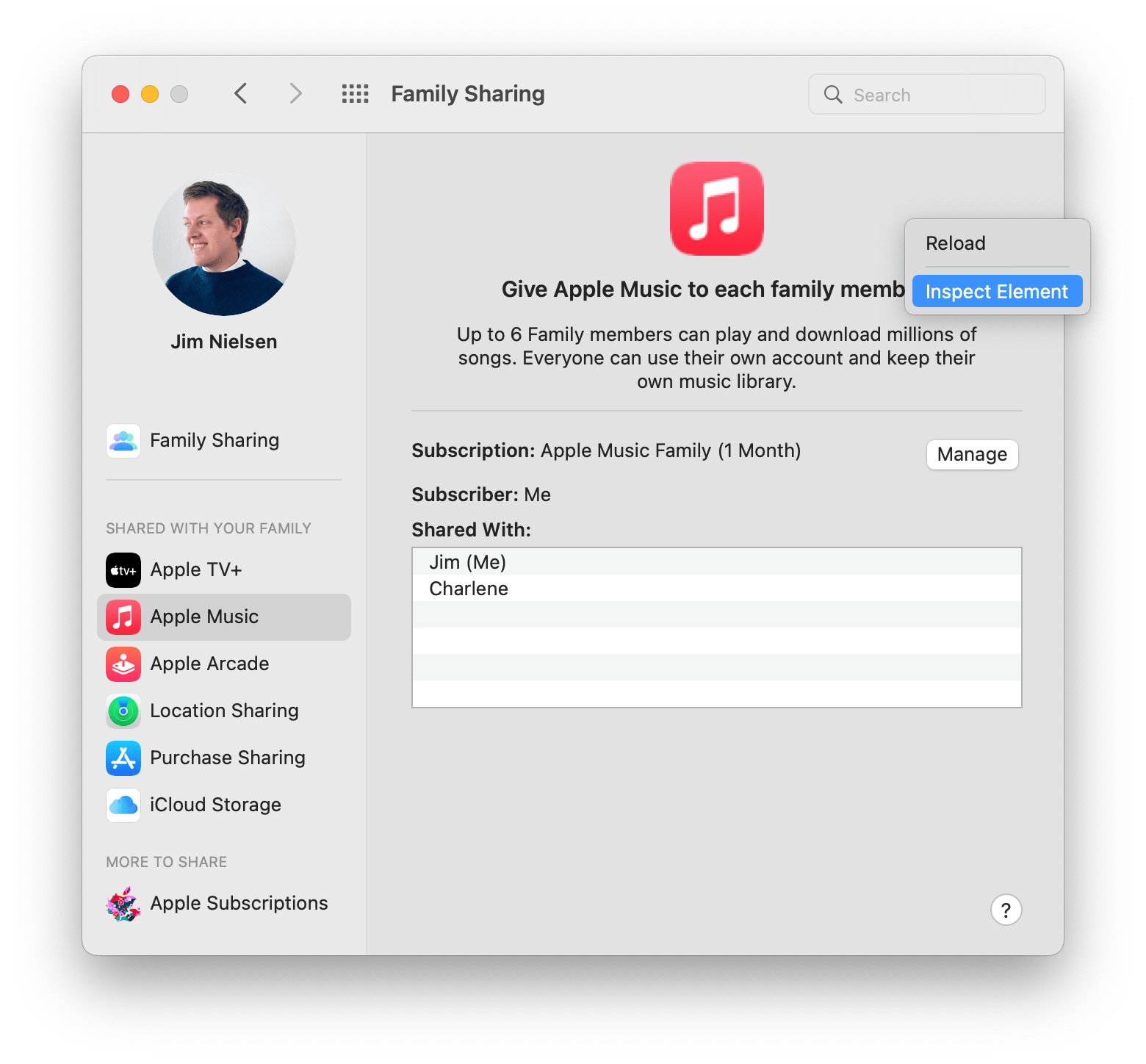Click the iCloud Storage cloud icon

tap(123, 805)
